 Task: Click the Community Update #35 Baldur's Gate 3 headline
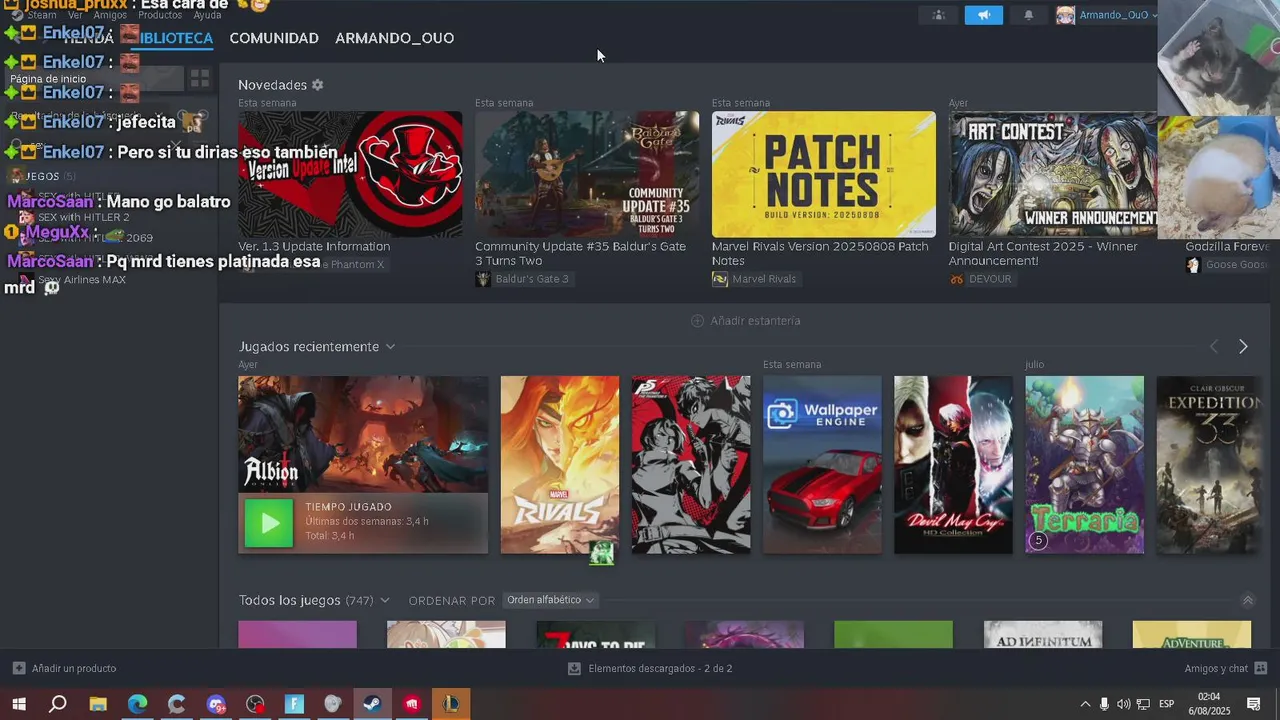click(580, 253)
